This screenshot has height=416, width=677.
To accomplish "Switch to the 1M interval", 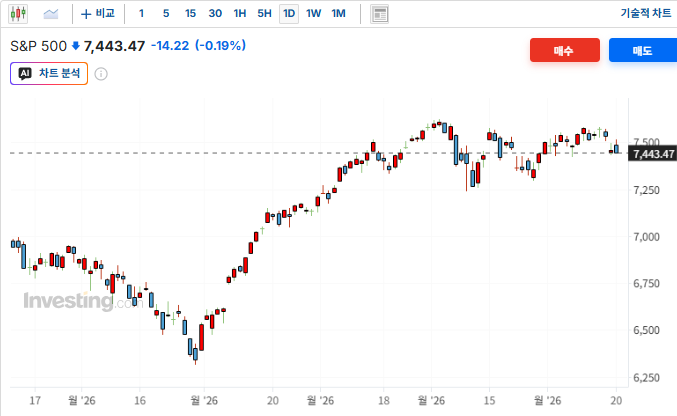I will (338, 14).
